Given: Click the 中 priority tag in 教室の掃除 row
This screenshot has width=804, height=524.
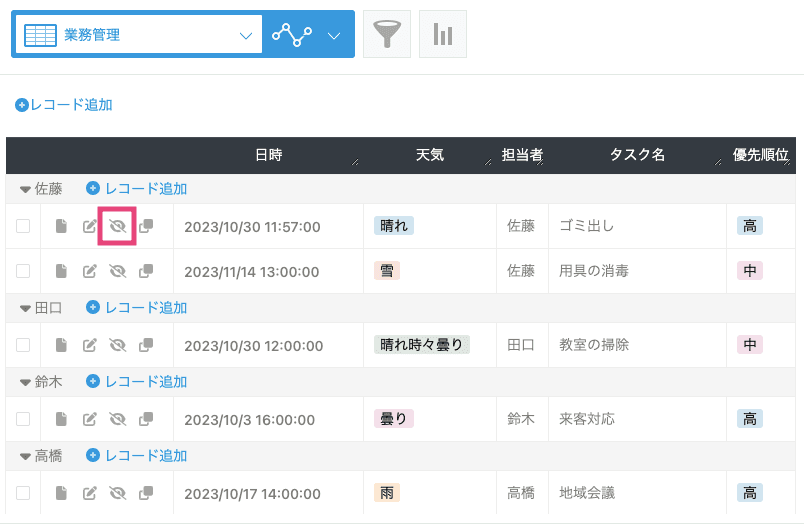Looking at the screenshot, I should coord(750,345).
